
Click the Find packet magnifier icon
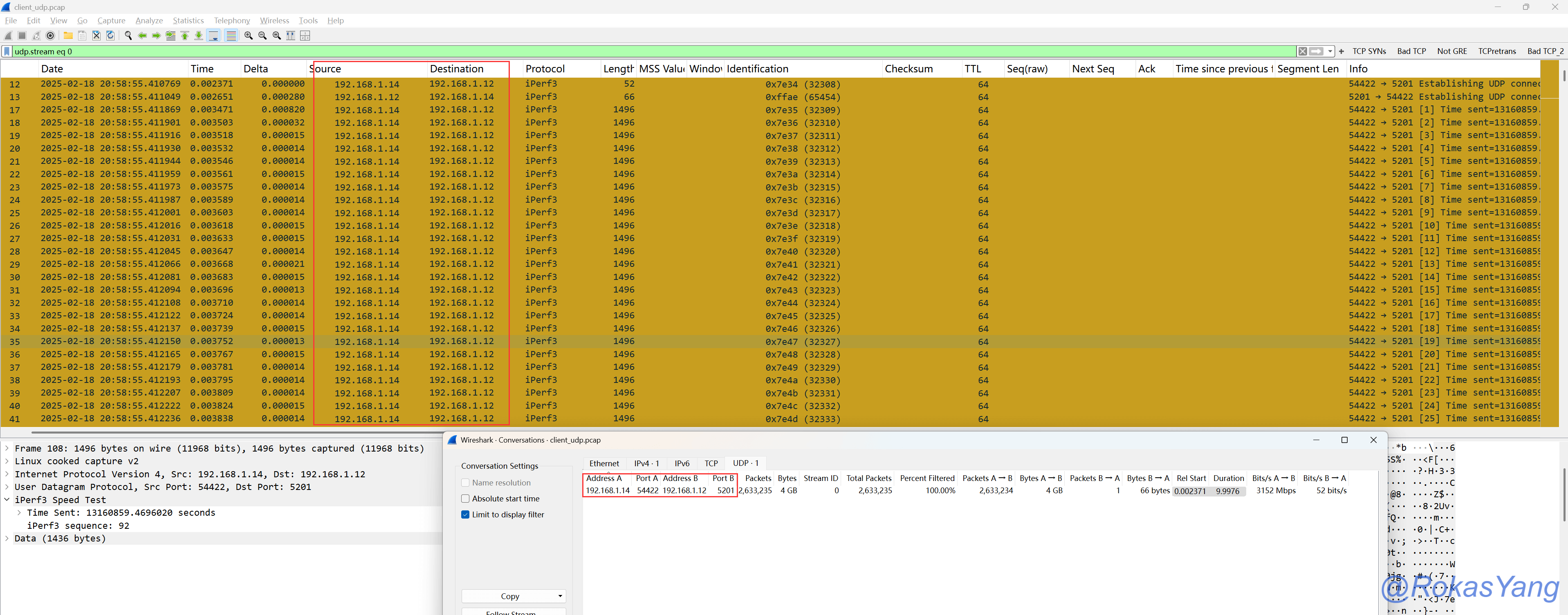[128, 36]
